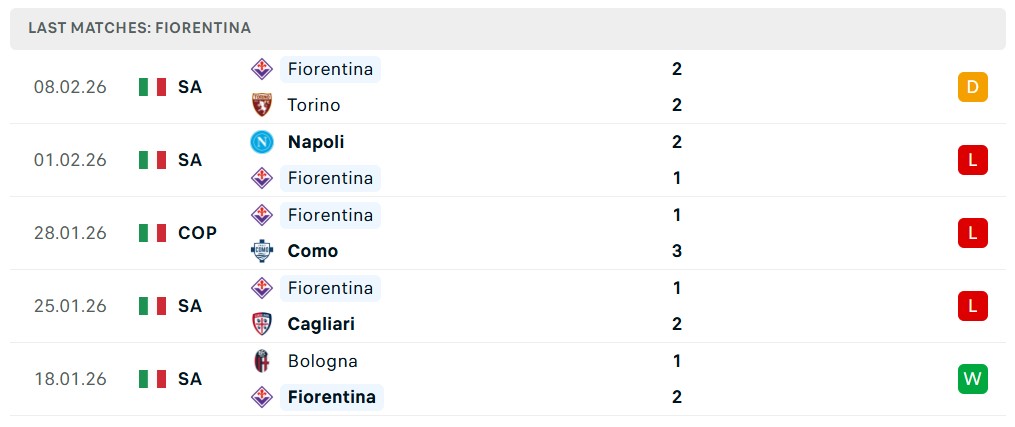Click the draw 'D' result badge
Screen dimensions: 1015x427
point(972,87)
